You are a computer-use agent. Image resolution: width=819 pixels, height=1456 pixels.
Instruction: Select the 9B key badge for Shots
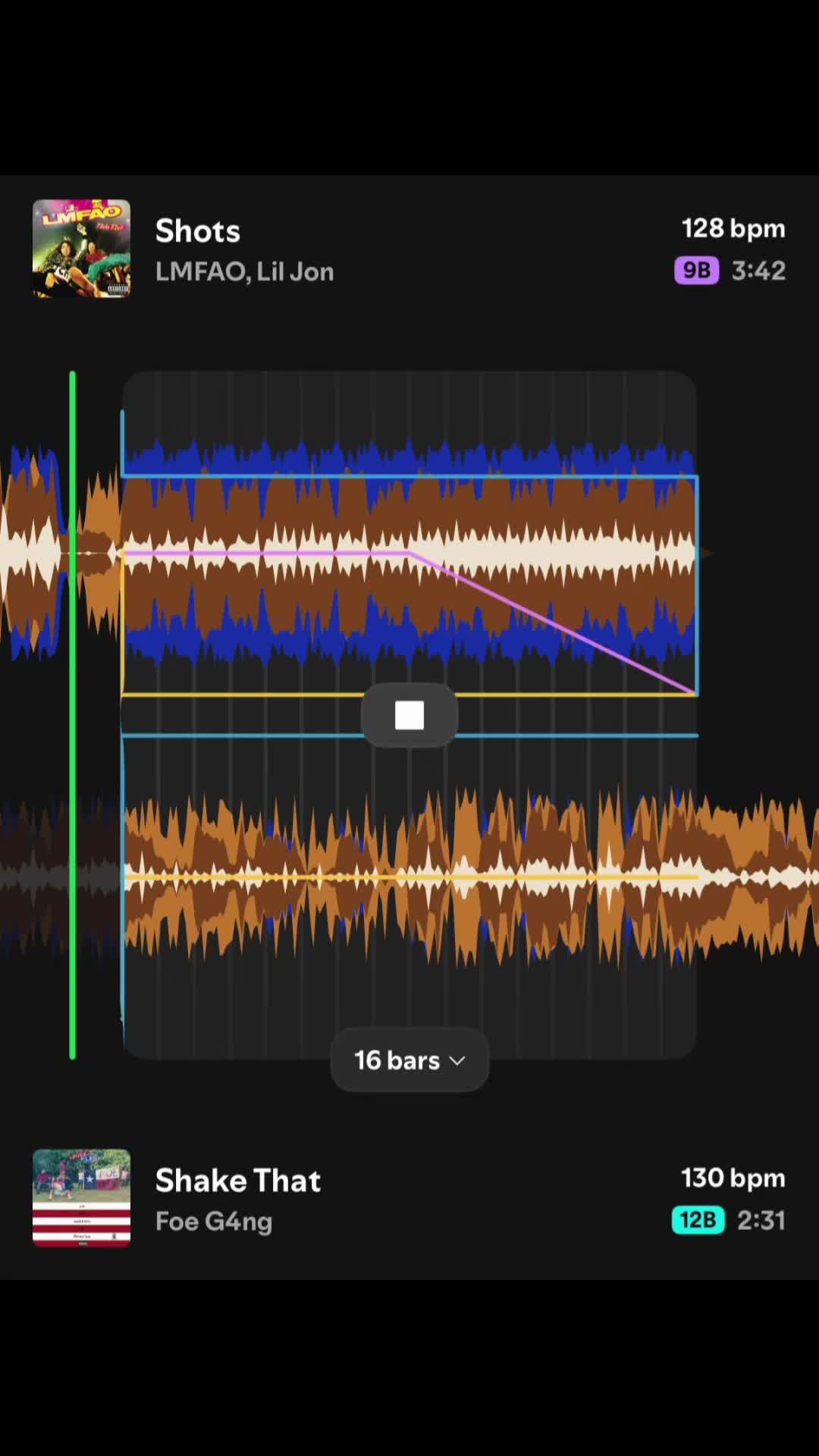pos(696,271)
